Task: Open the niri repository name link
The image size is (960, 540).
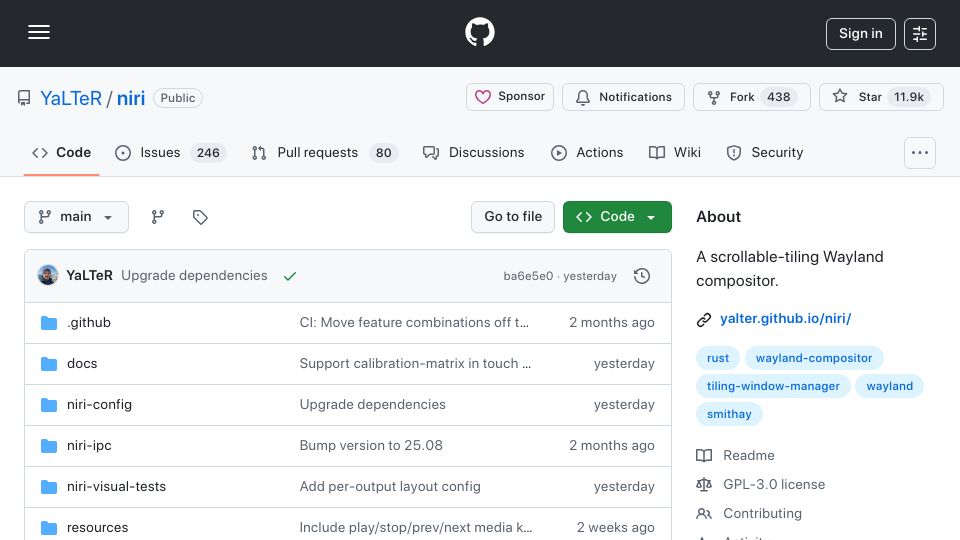Action: coord(131,98)
